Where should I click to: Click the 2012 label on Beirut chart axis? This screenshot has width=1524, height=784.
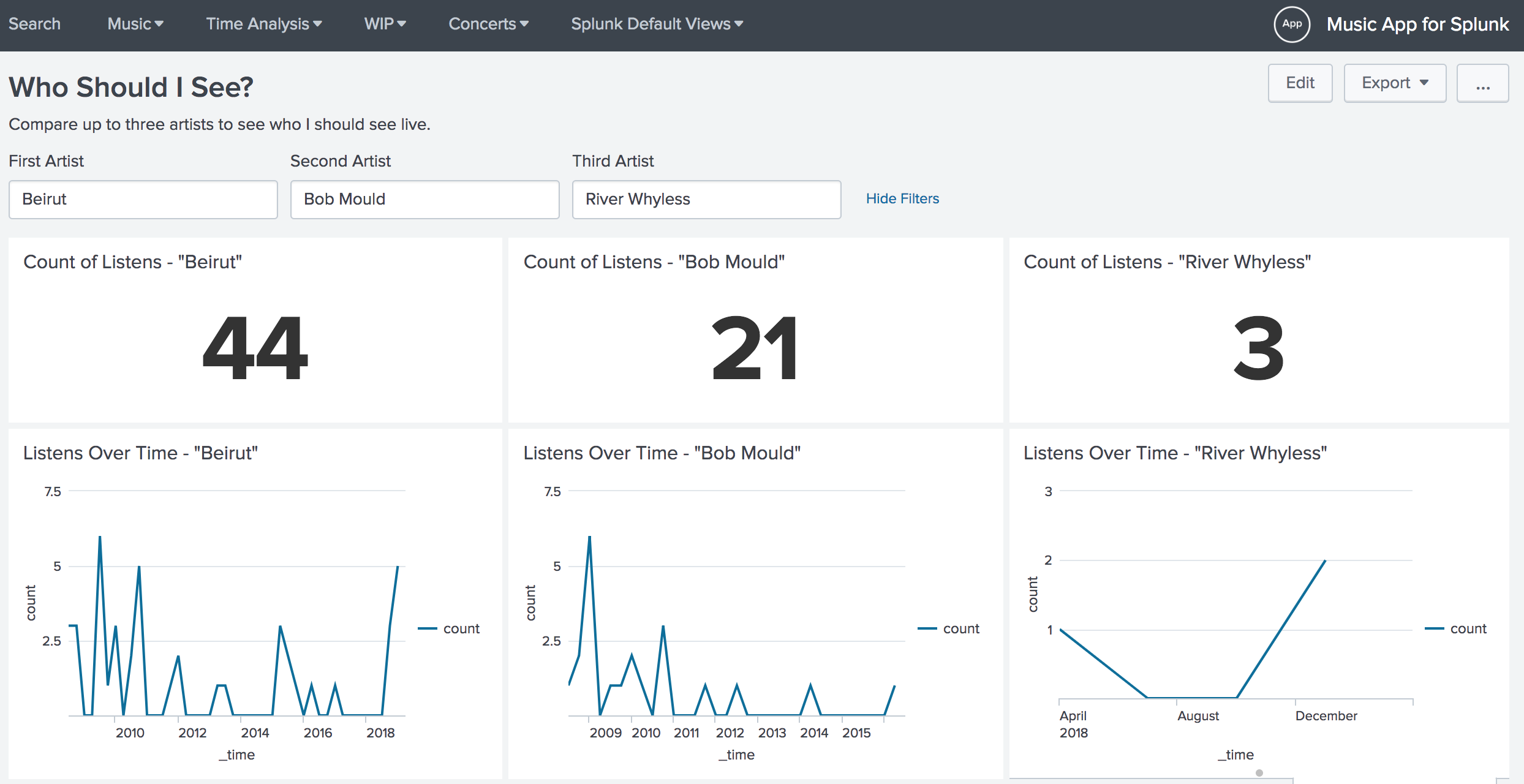click(x=192, y=733)
